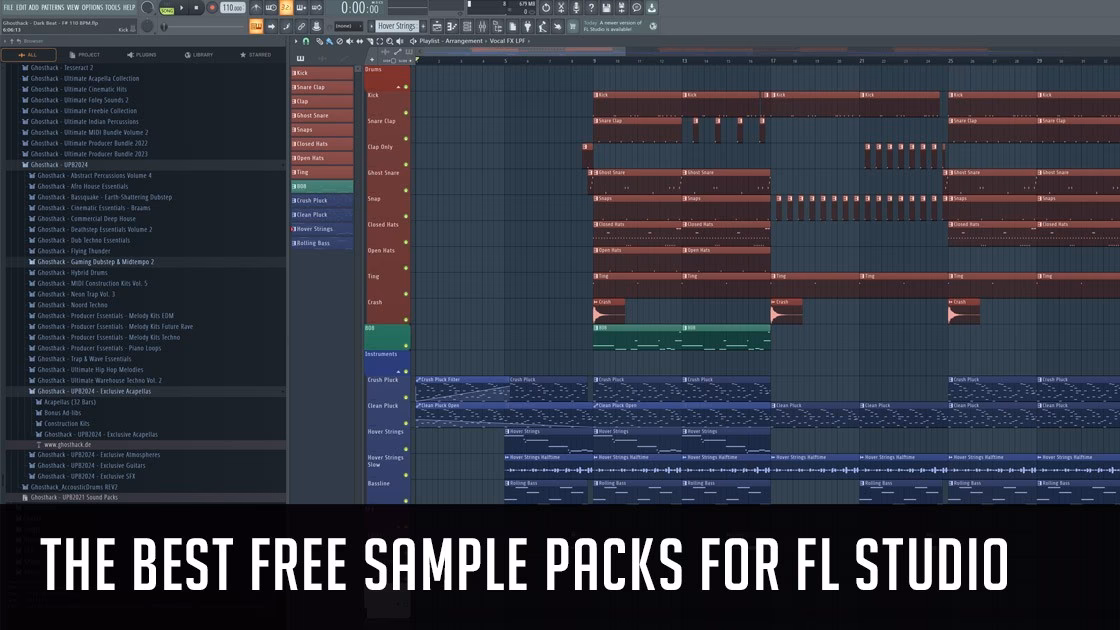This screenshot has width=1120, height=630.
Task: Select the Playlist slice tool
Action: [369, 41]
